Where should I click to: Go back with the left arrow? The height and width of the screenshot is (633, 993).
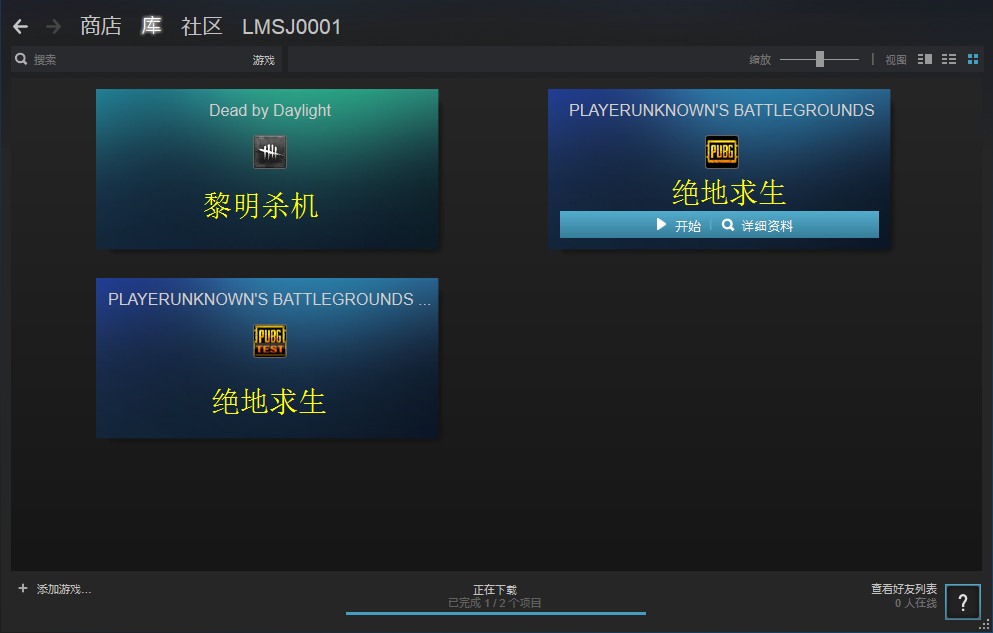point(20,27)
